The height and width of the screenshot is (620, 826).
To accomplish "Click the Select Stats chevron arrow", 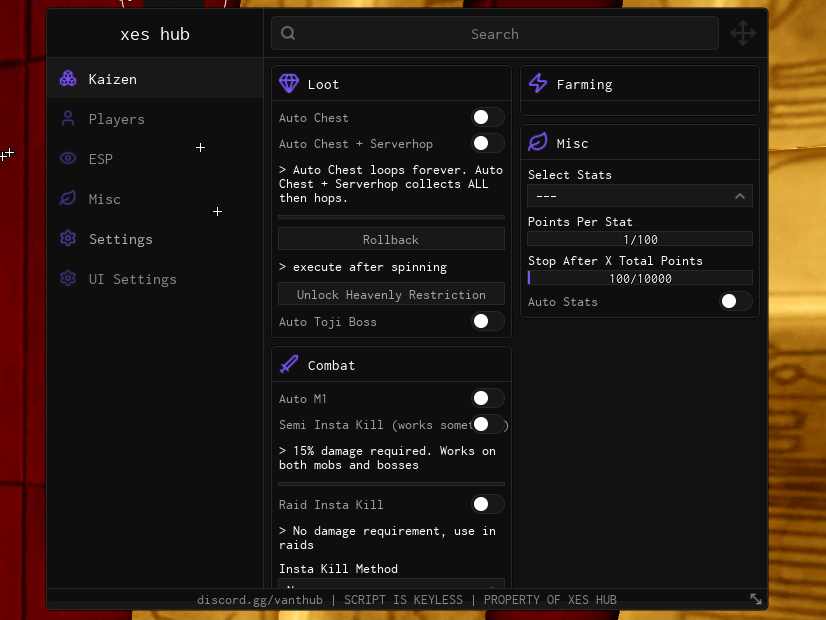I will (740, 196).
